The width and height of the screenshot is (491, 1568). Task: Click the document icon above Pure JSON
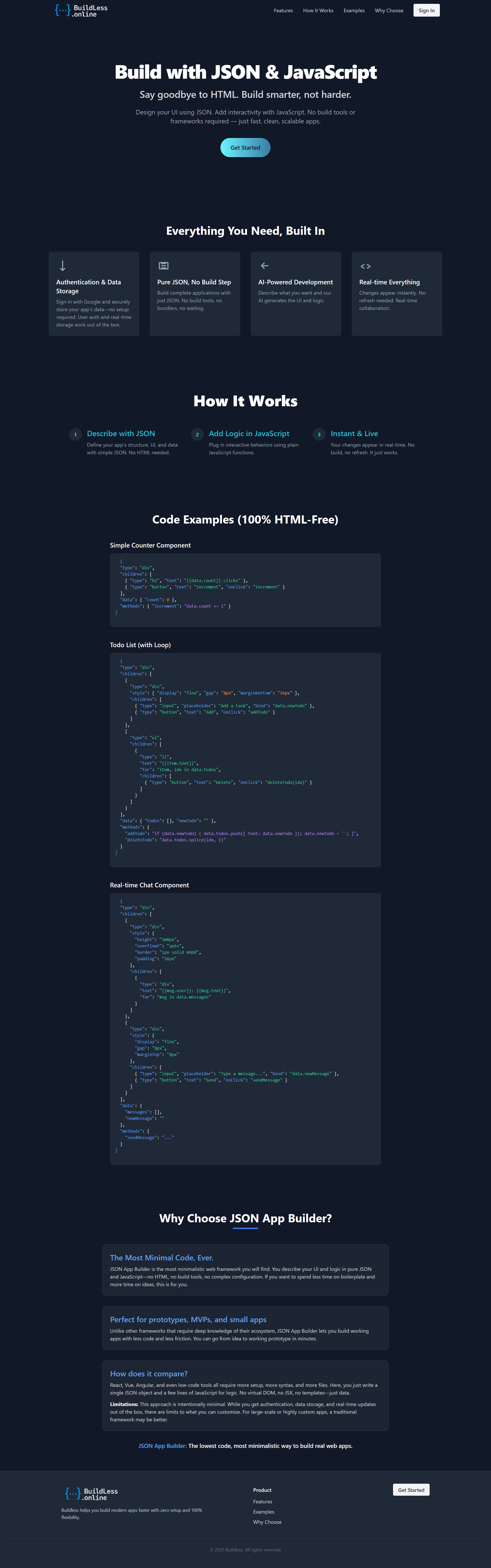point(163,266)
